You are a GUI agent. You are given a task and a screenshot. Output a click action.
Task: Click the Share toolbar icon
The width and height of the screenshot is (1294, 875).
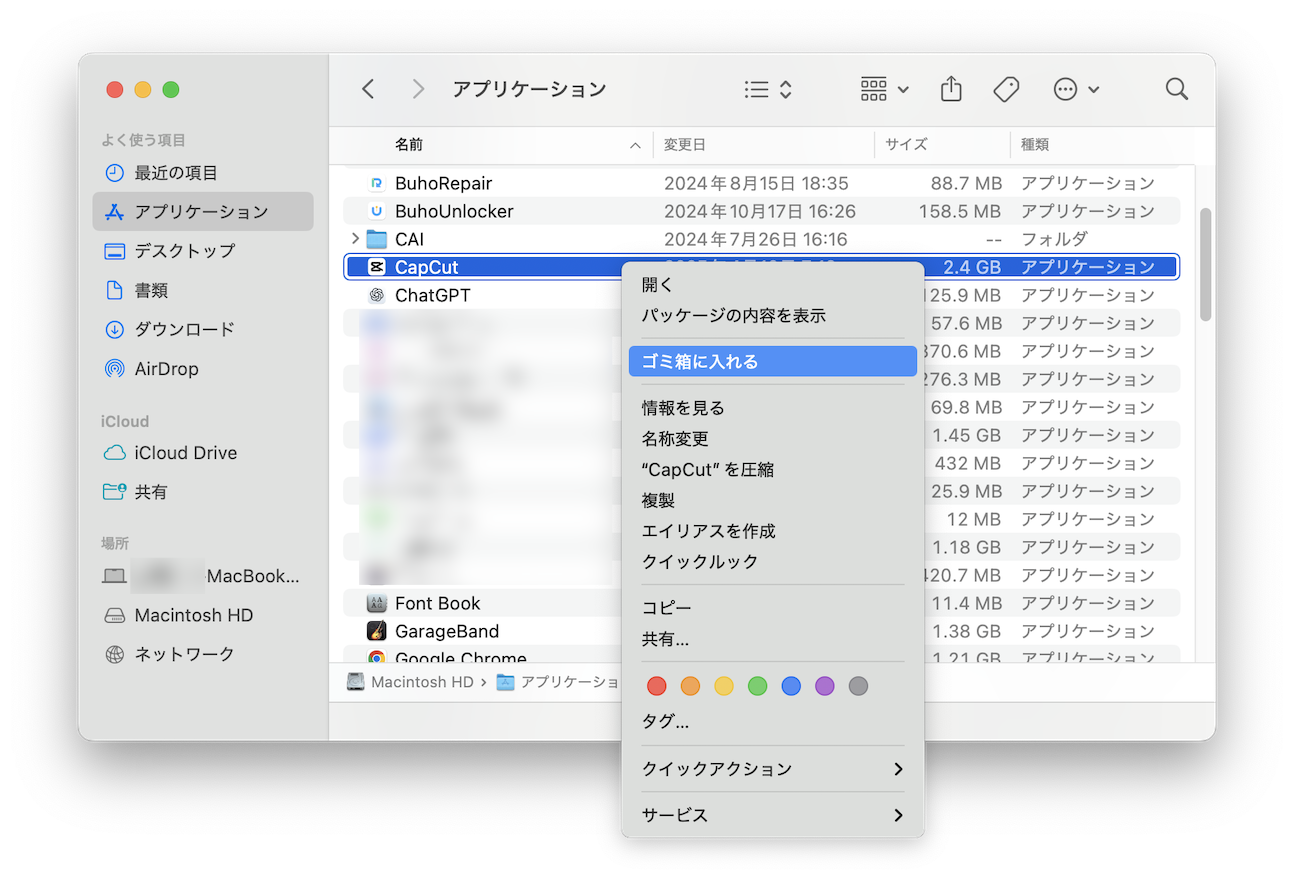(x=951, y=89)
